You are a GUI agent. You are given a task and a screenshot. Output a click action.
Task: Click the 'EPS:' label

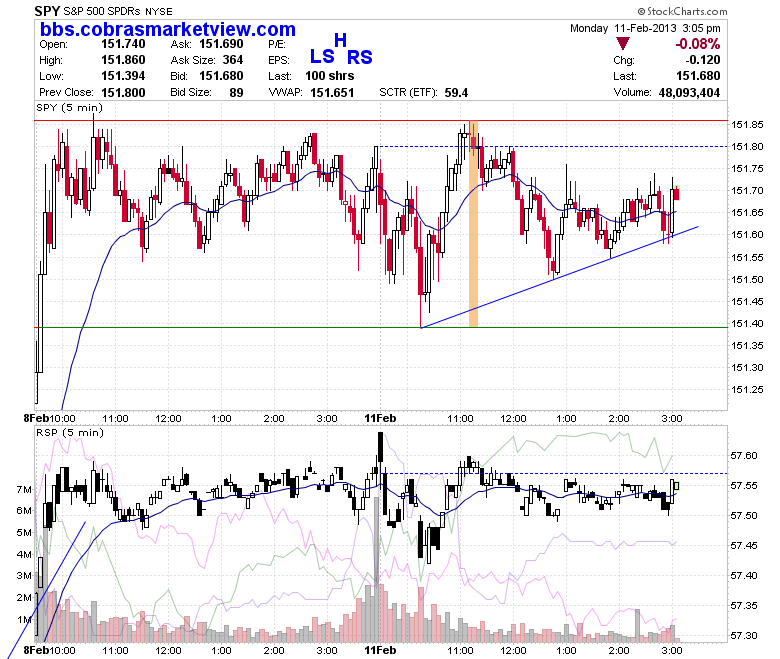(279, 60)
